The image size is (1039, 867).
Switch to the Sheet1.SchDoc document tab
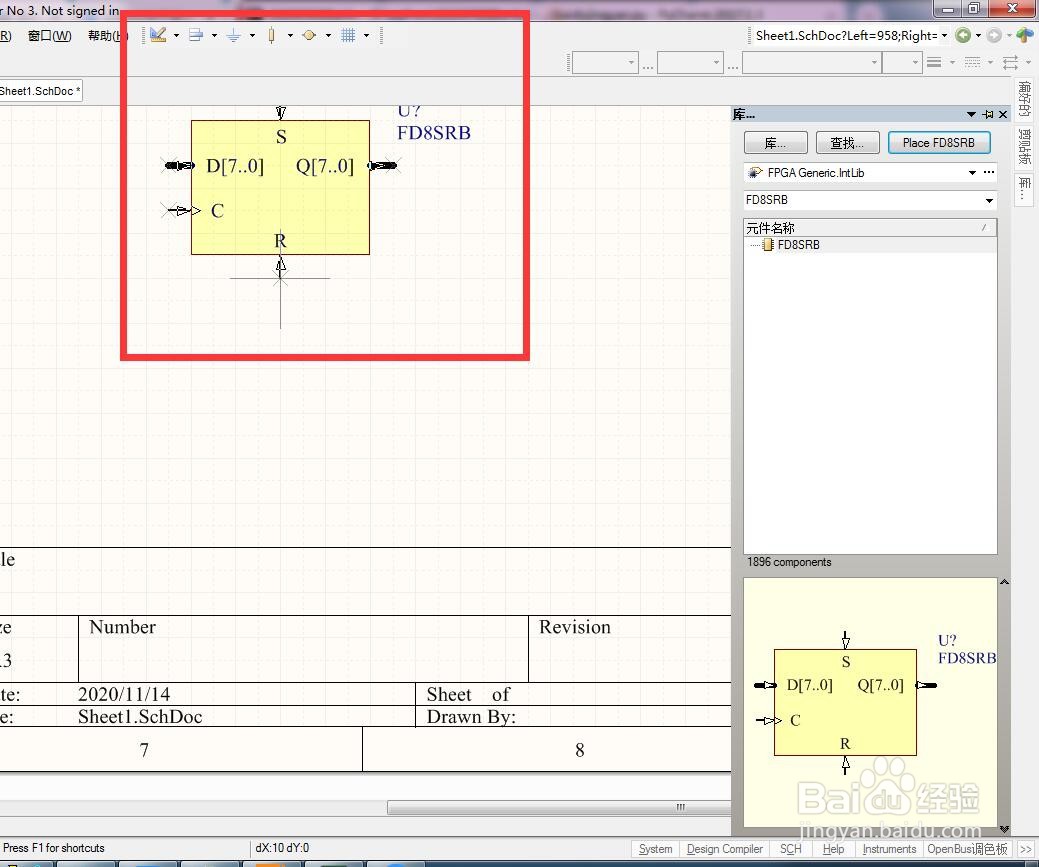point(40,91)
